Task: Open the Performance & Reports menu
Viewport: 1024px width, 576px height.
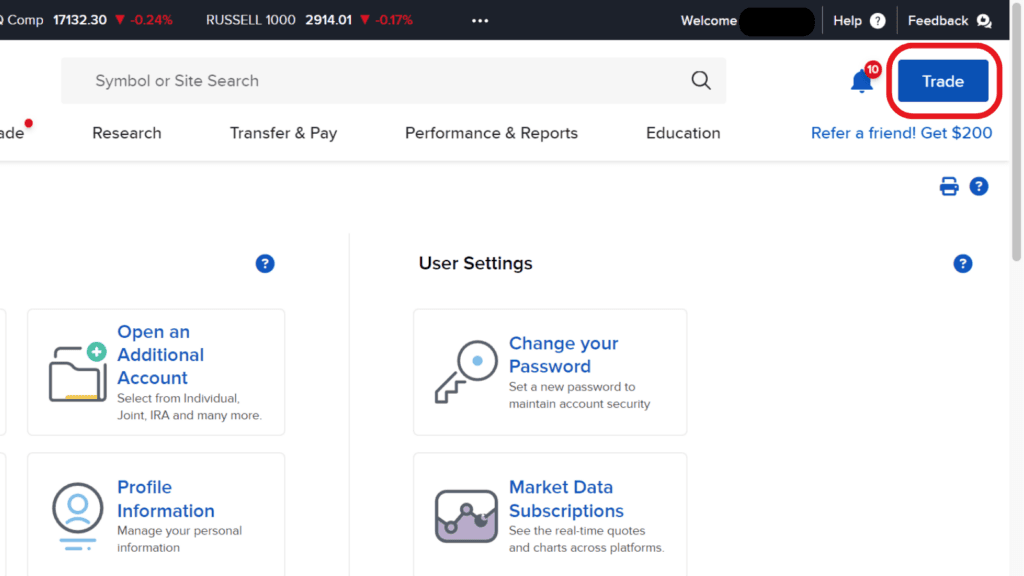Action: click(491, 132)
